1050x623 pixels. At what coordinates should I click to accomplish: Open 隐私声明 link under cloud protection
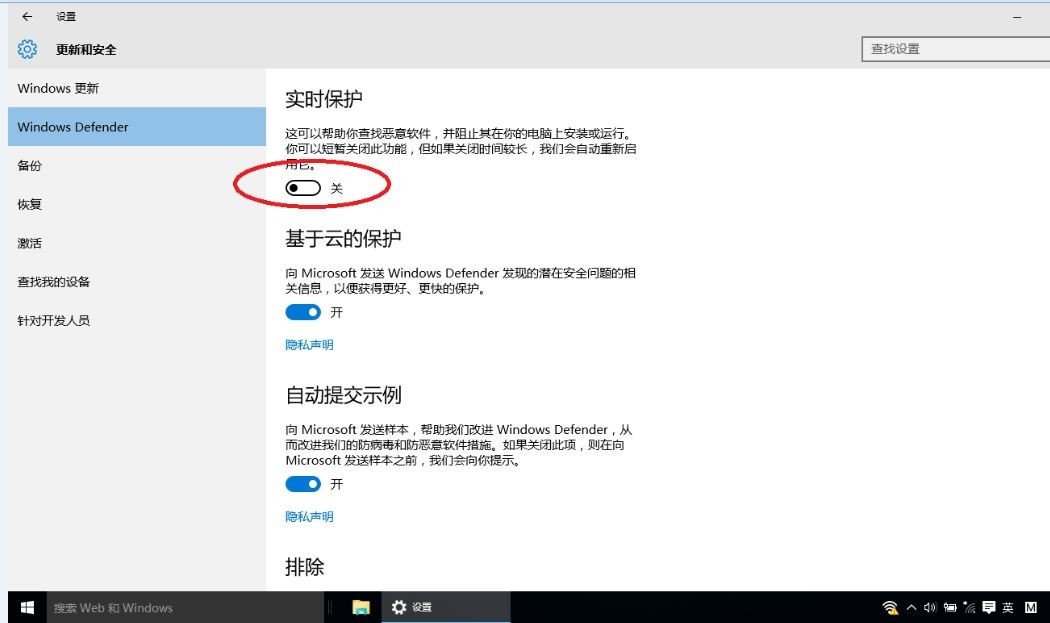(309, 345)
